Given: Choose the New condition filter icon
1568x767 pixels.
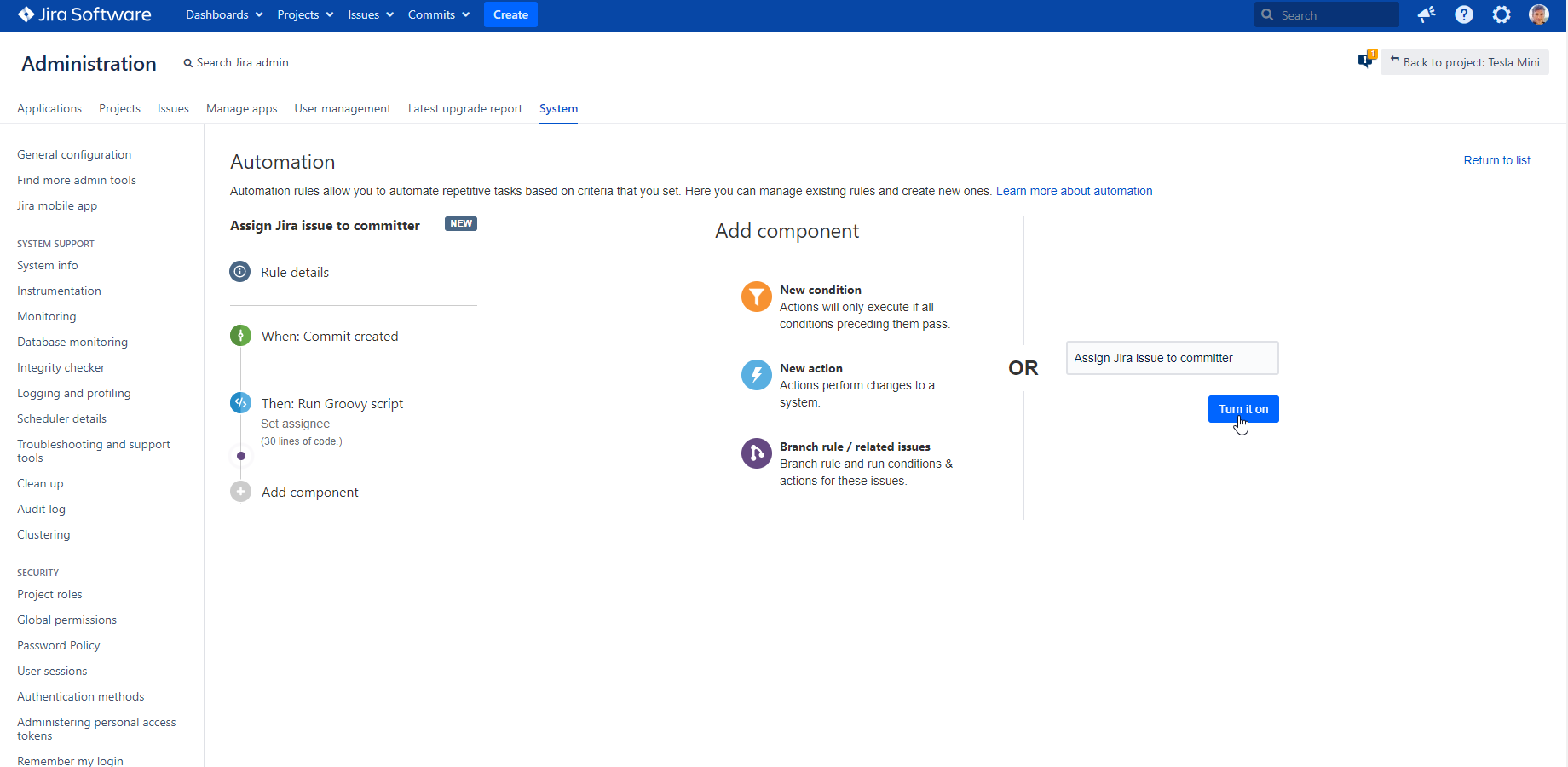Looking at the screenshot, I should click(756, 297).
